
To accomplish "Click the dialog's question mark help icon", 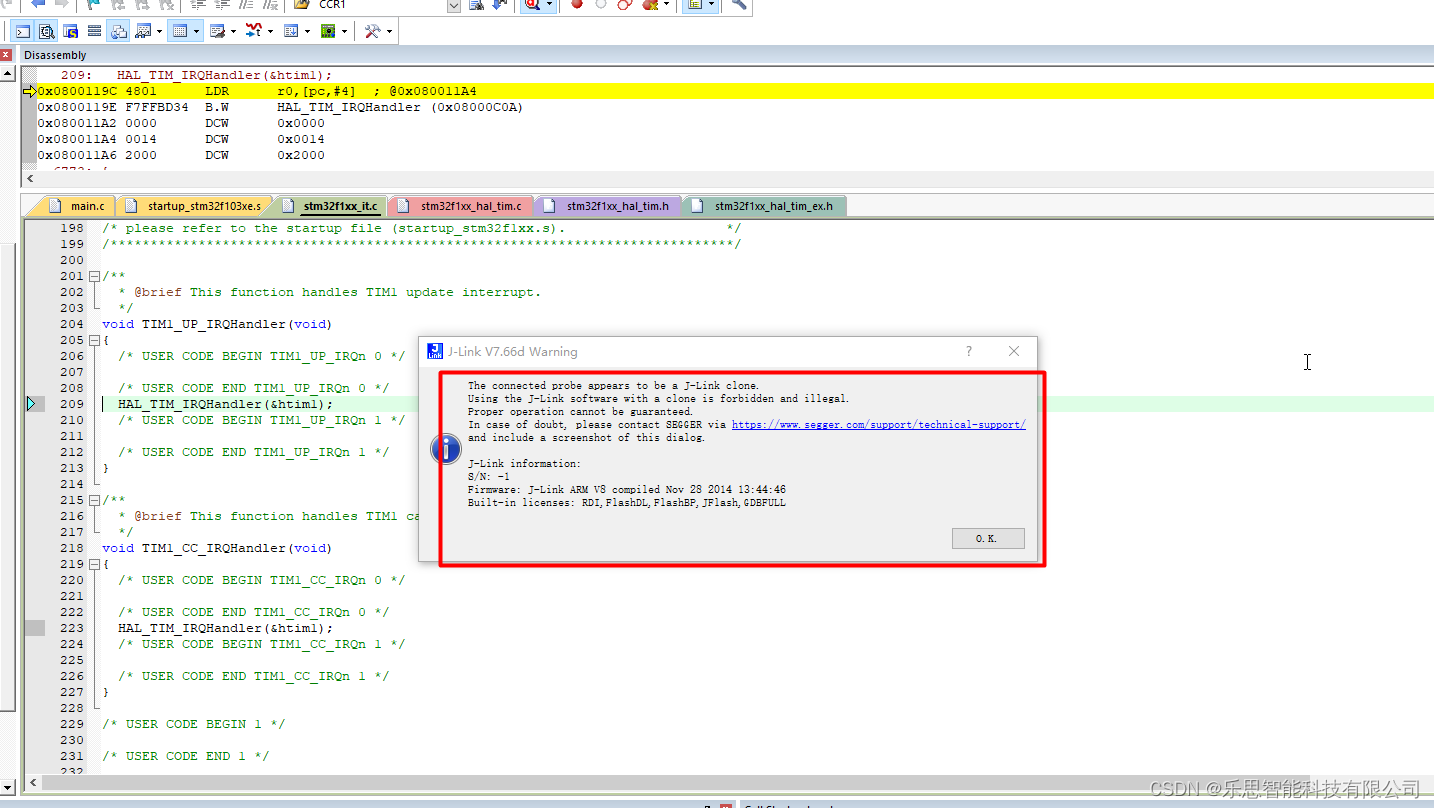I will click(969, 352).
